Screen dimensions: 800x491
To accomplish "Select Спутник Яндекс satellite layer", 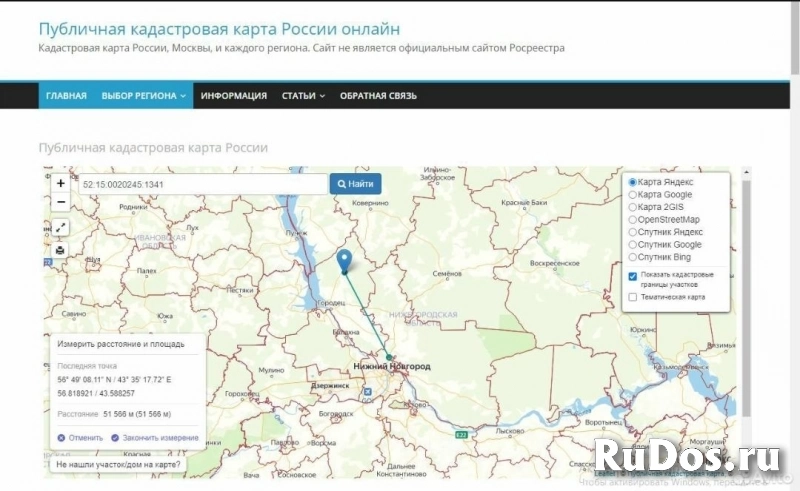I will [x=633, y=232].
